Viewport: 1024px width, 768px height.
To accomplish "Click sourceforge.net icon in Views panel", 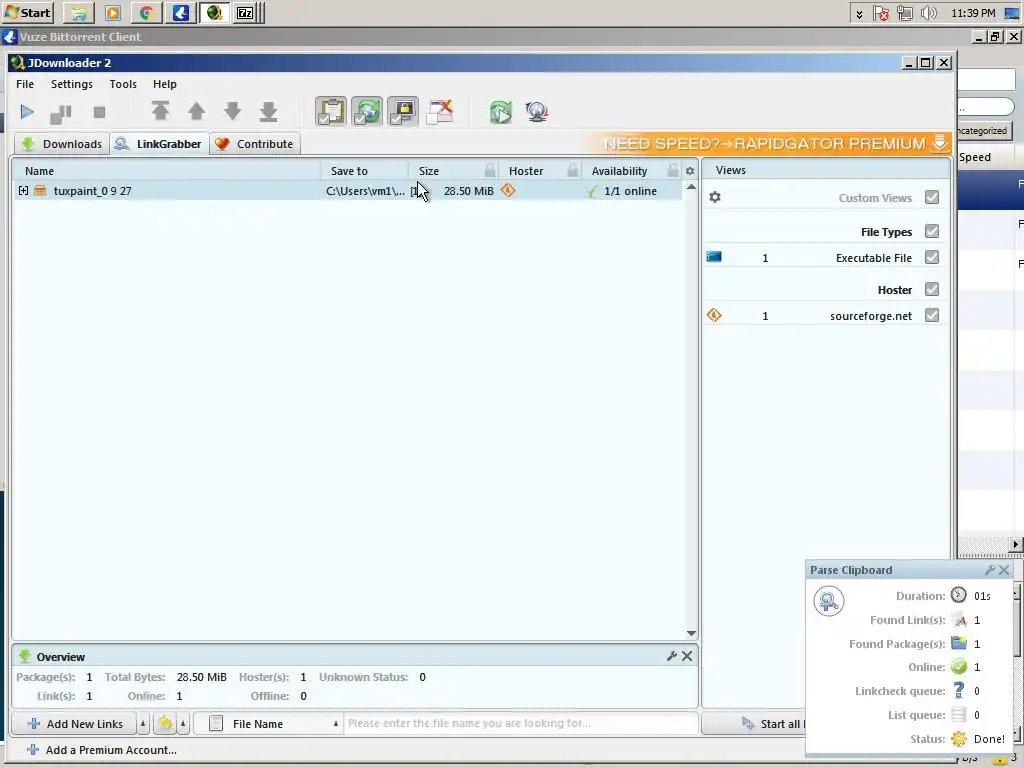I will point(714,315).
